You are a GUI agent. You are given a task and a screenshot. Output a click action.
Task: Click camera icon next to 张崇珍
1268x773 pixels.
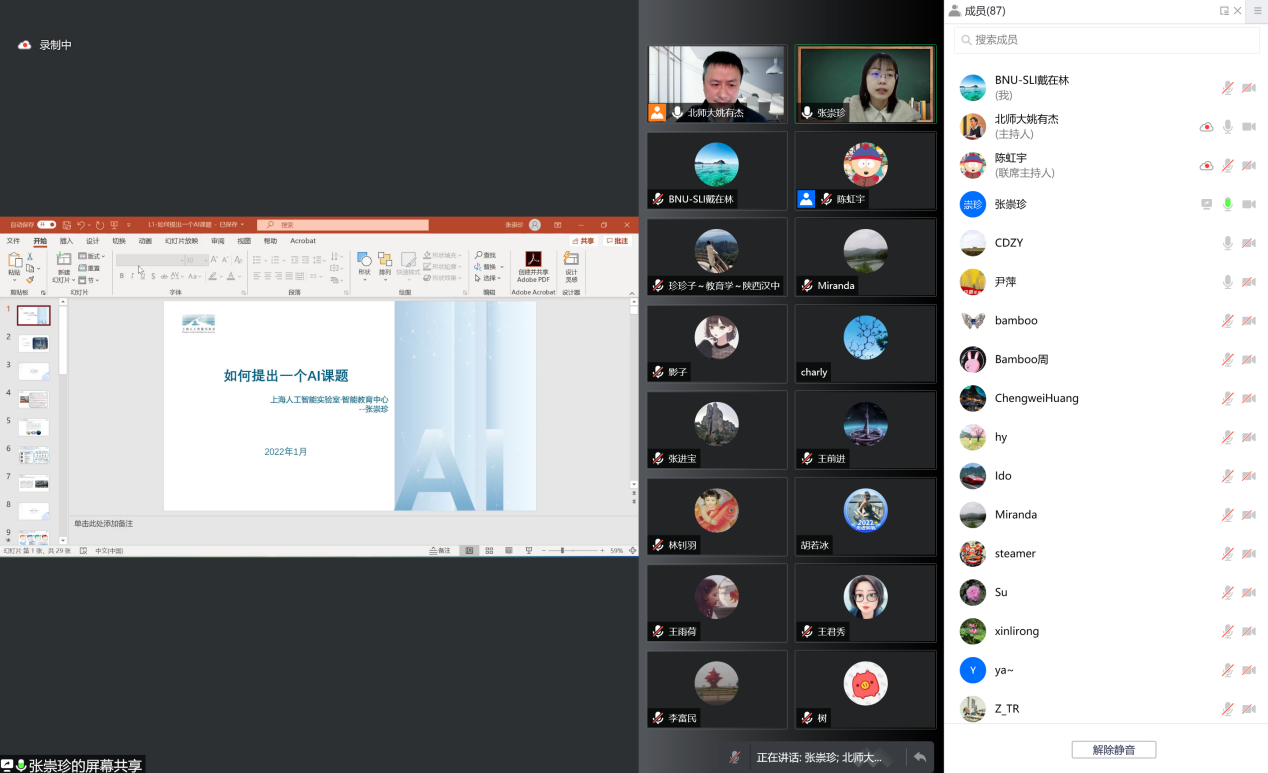point(1248,204)
